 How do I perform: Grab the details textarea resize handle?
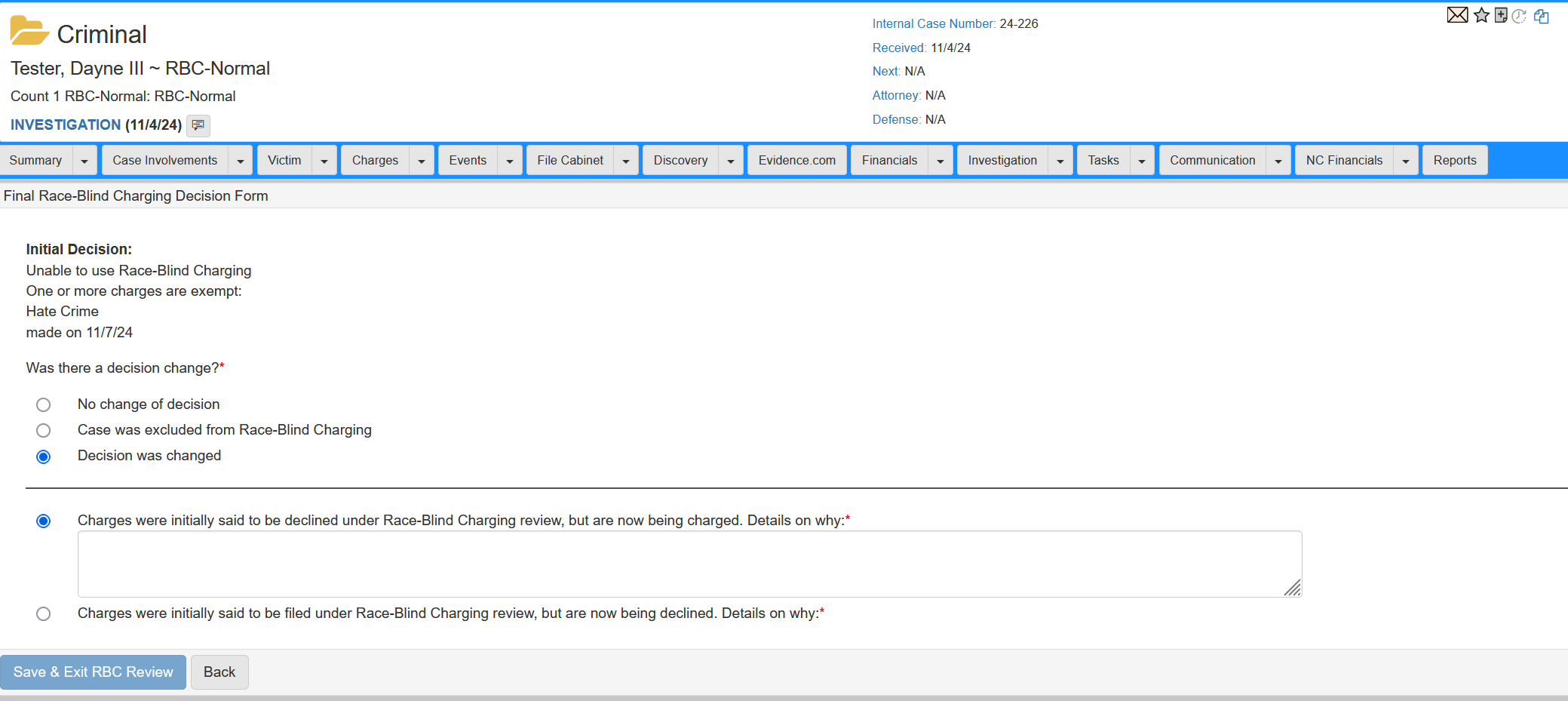1293,588
